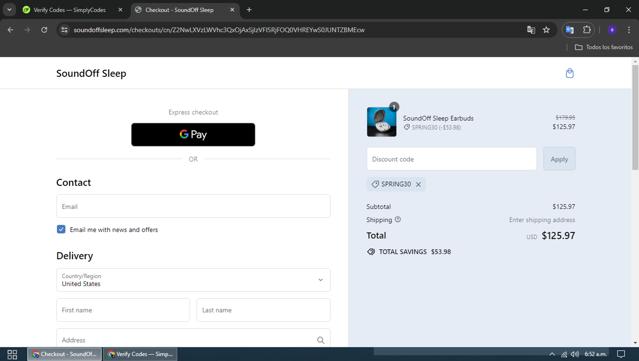This screenshot has width=639, height=361.
Task: Open Chrome three-dot menu
Action: point(629,30)
